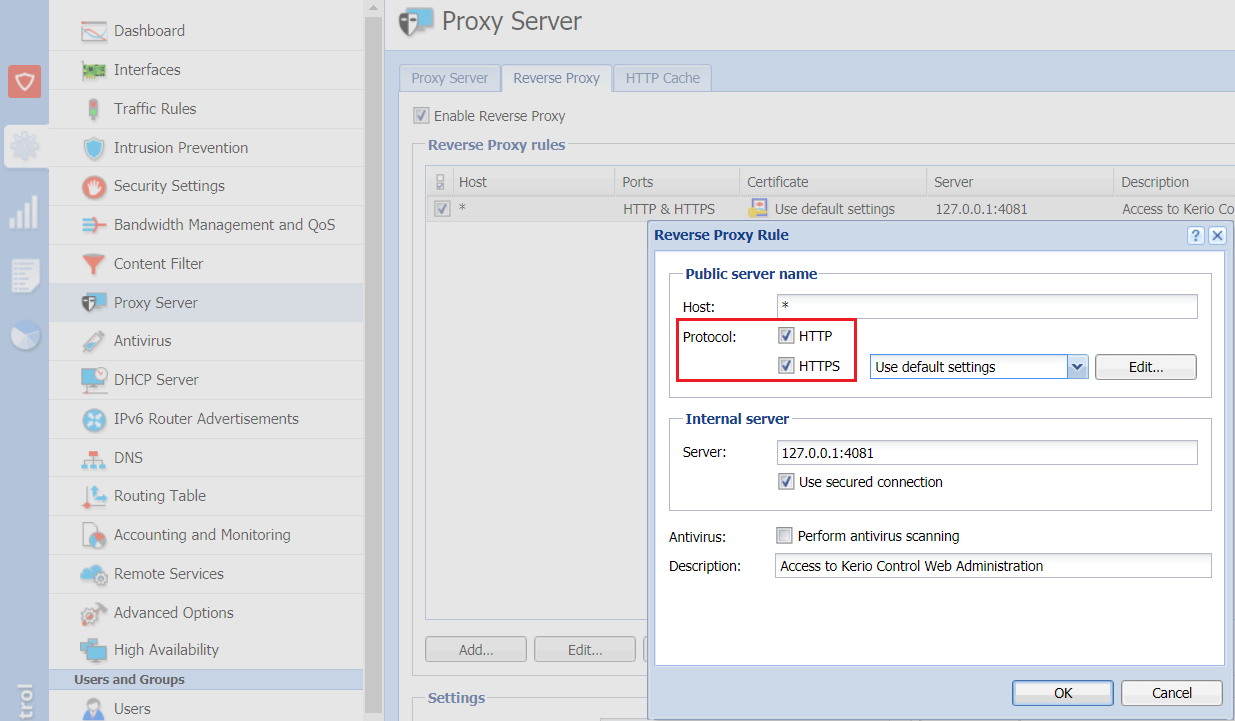Click the Content Filter funnel icon
Viewport: 1235px width, 721px height.
(x=94, y=264)
